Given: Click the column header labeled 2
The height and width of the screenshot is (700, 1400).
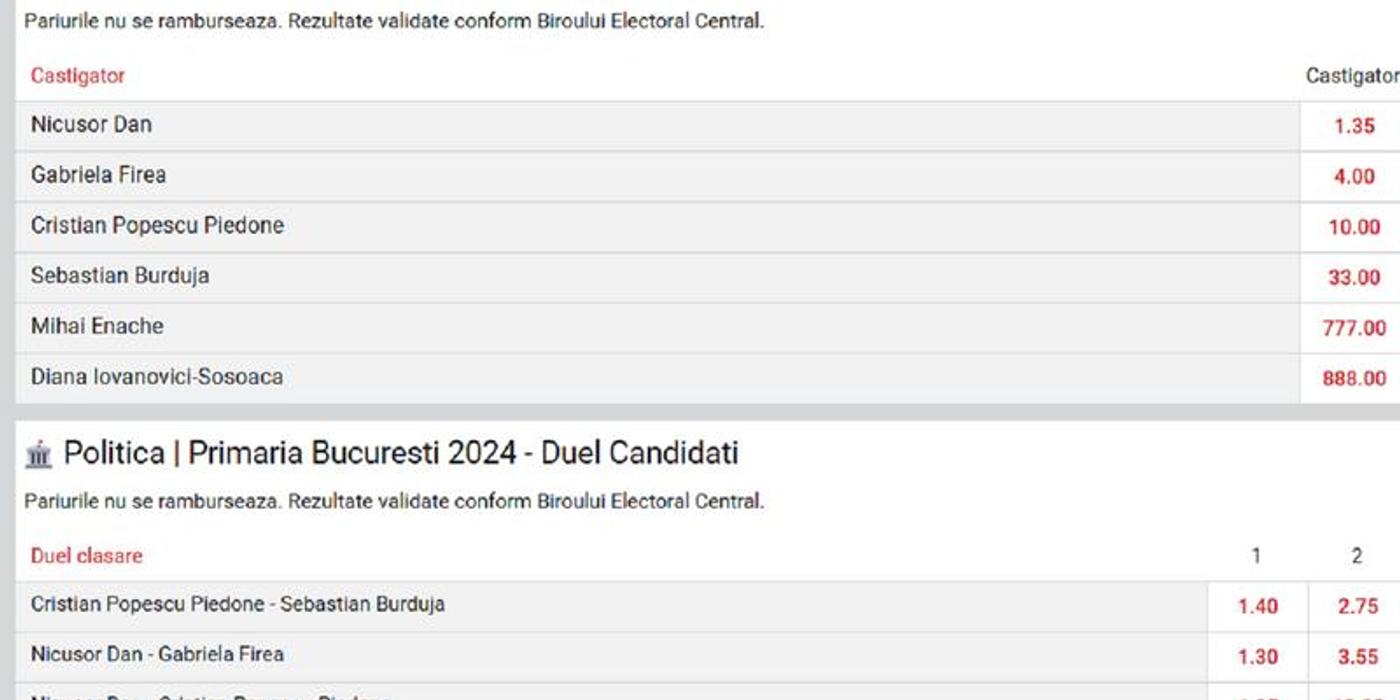Looking at the screenshot, I should pos(1356,556).
